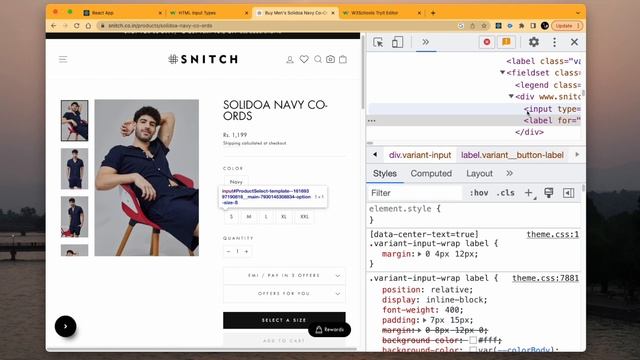Collapse the div element node
640x360 pixels.
click(511, 97)
